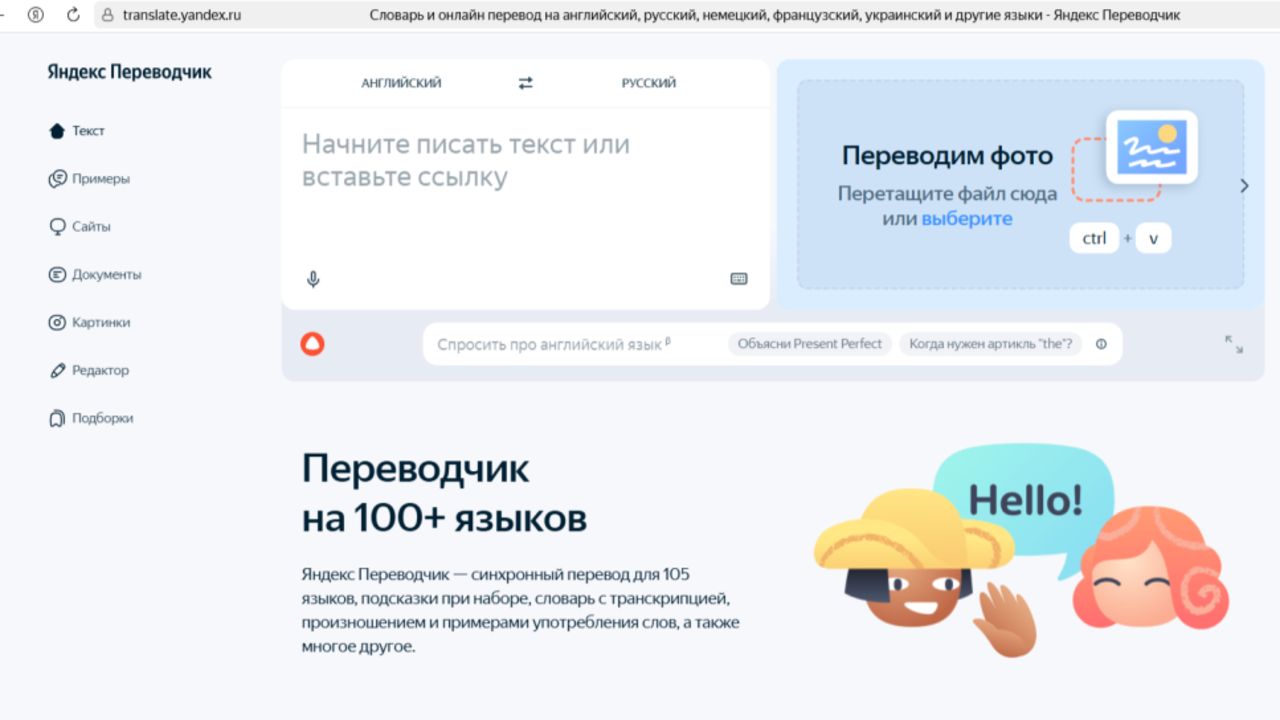Open the АНГЛИЙСКИЙ source language selector

(x=401, y=83)
